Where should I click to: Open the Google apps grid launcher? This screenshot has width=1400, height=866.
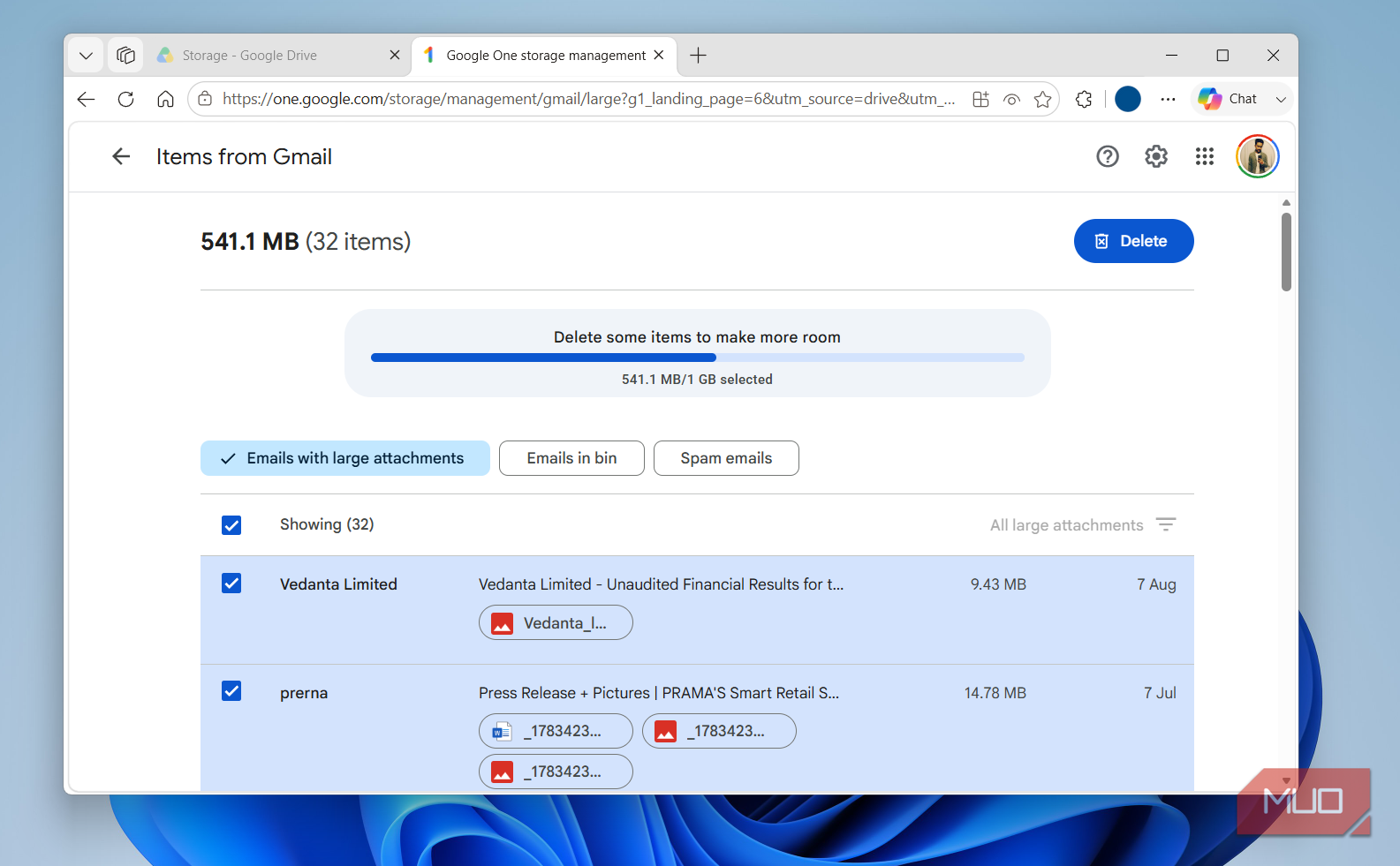pos(1205,156)
